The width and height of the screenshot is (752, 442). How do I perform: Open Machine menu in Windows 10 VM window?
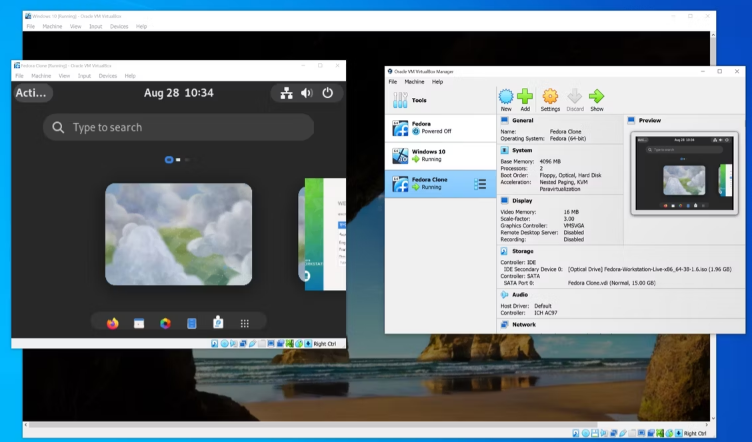point(52,26)
